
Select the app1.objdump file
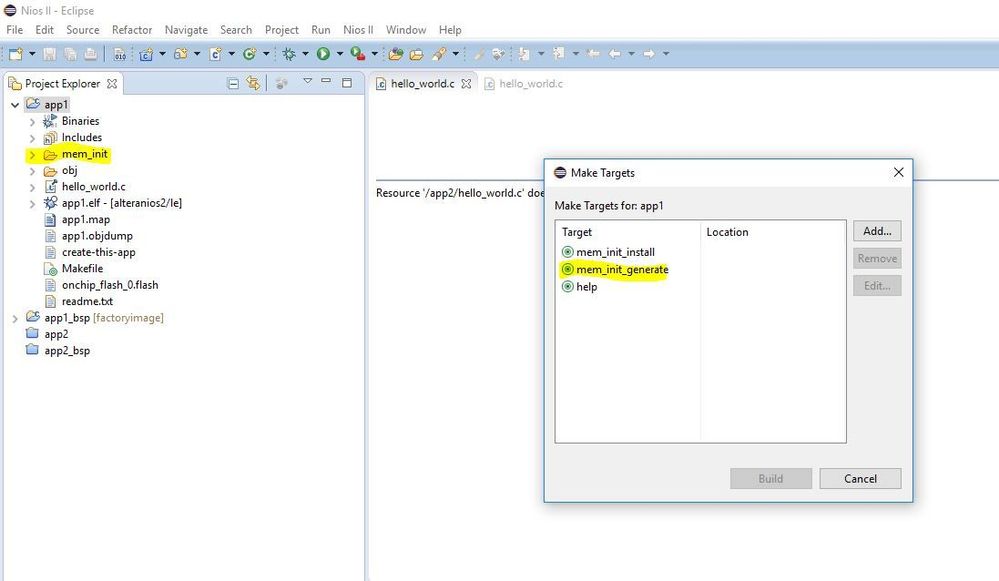tap(97, 236)
